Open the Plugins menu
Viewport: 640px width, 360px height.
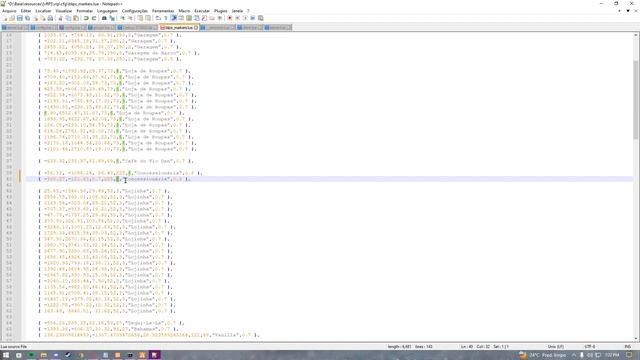pyautogui.click(x=221, y=11)
